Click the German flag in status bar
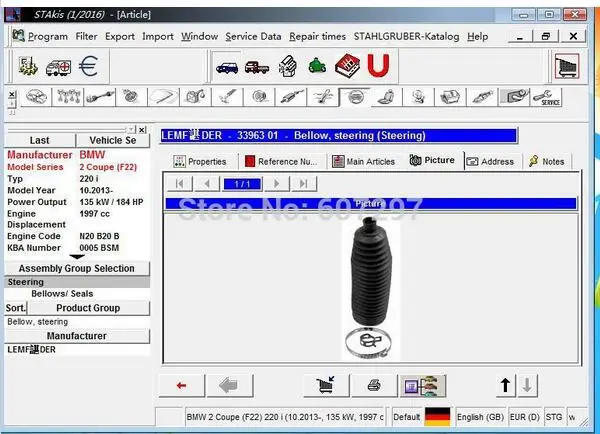 point(437,417)
